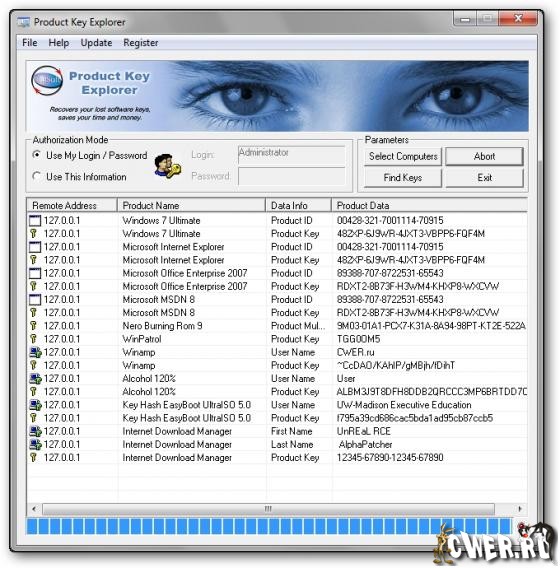Screen dimensions: 560x568
Task: Click the horizontal scrollbar right arrow
Action: click(x=520, y=509)
